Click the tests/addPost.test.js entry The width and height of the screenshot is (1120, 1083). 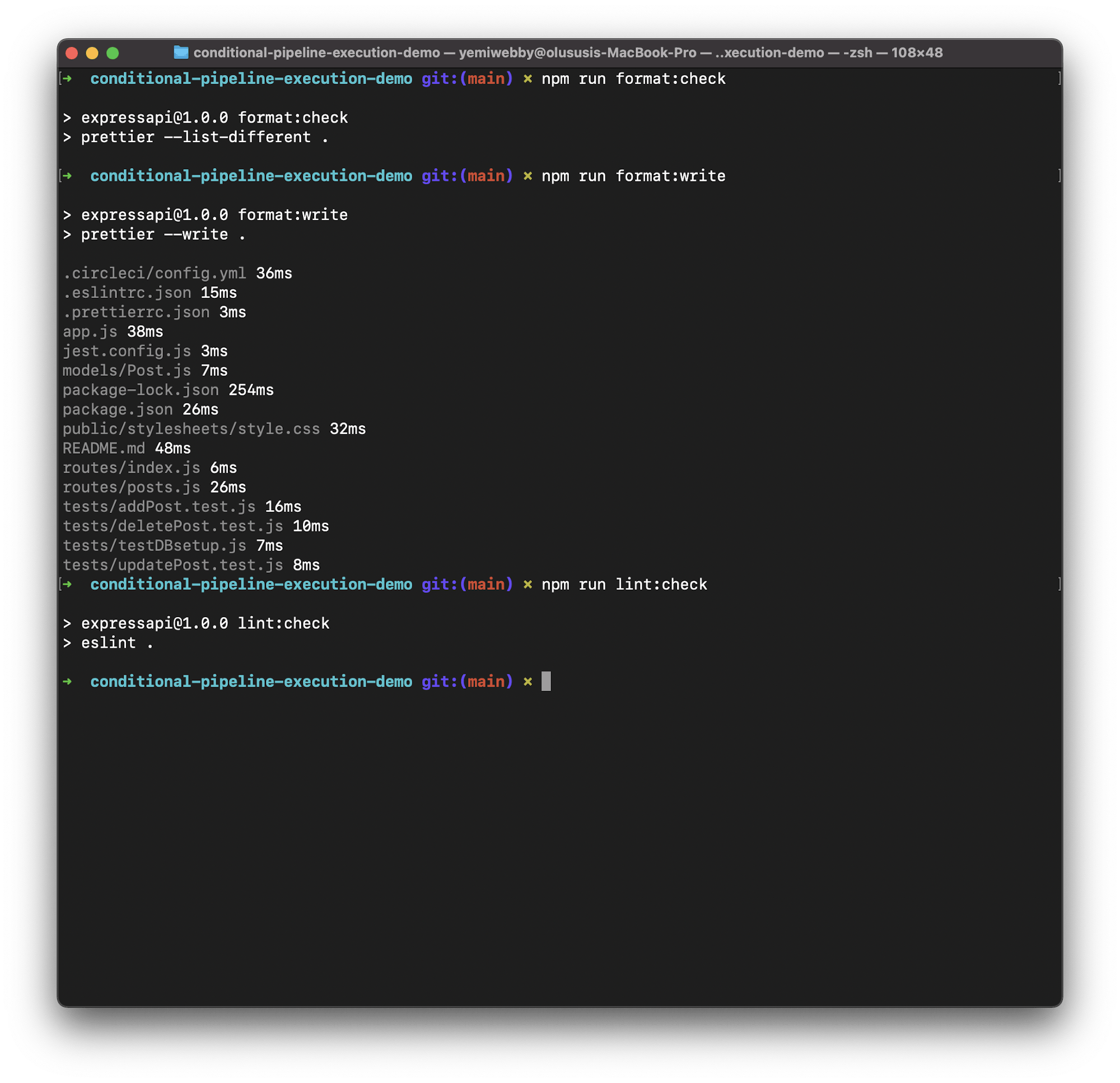[x=159, y=506]
